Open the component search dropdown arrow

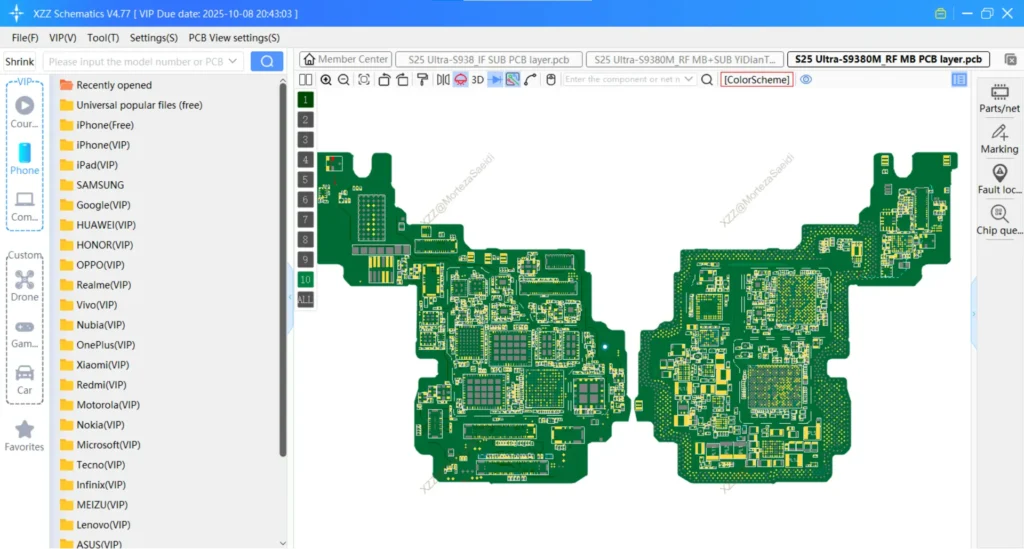tap(688, 80)
